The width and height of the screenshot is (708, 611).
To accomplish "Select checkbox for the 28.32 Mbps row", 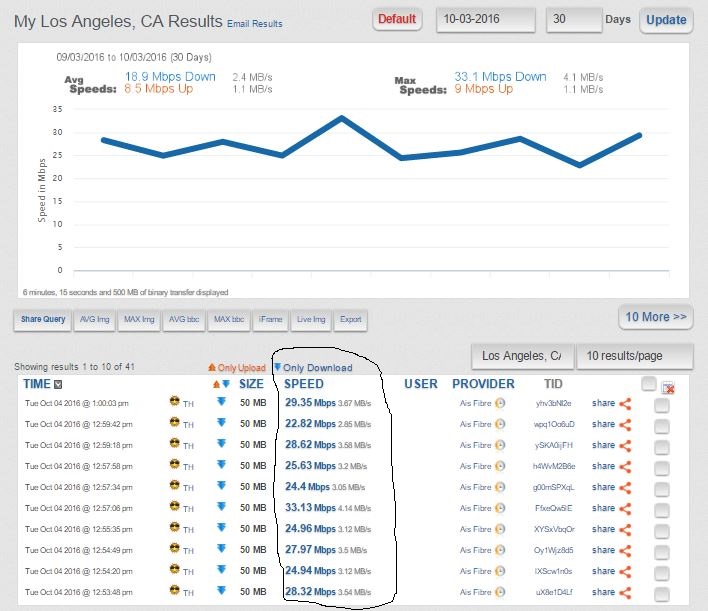I will pos(661,591).
